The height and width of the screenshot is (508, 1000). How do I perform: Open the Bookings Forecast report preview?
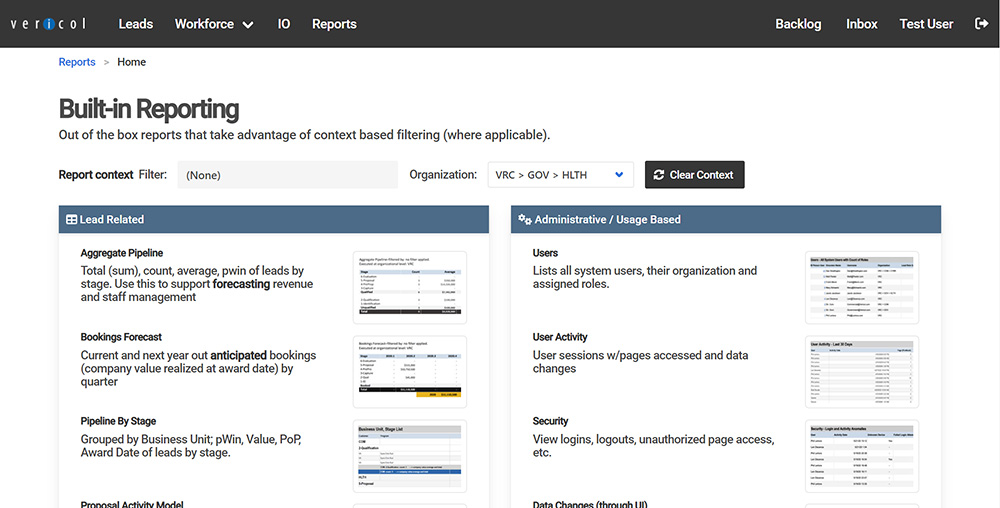pyautogui.click(x=410, y=371)
